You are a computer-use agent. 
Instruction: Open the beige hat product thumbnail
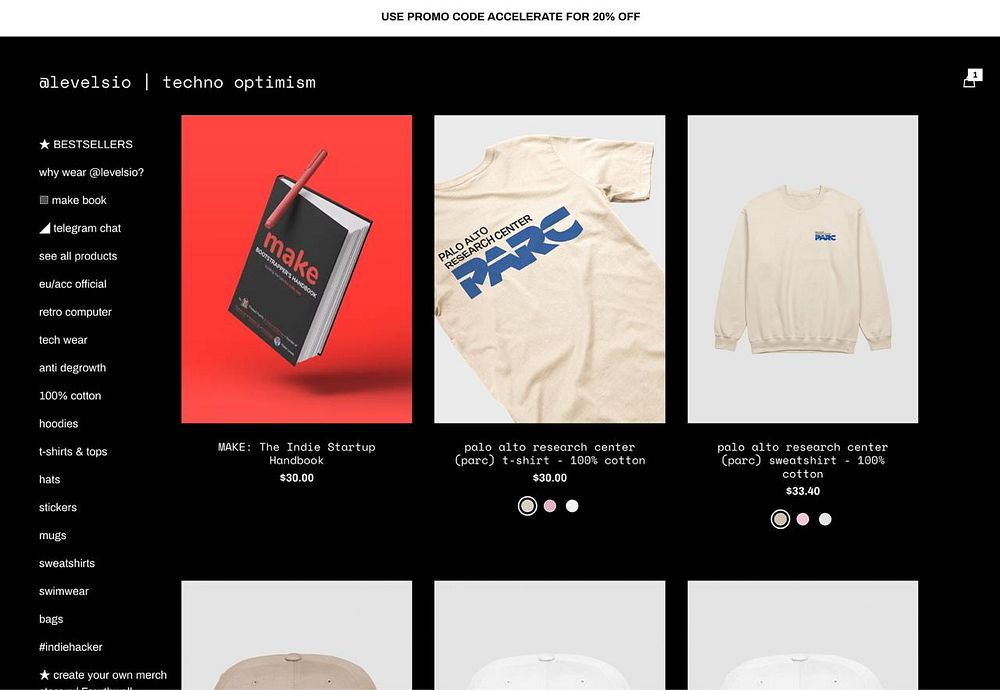(297, 635)
